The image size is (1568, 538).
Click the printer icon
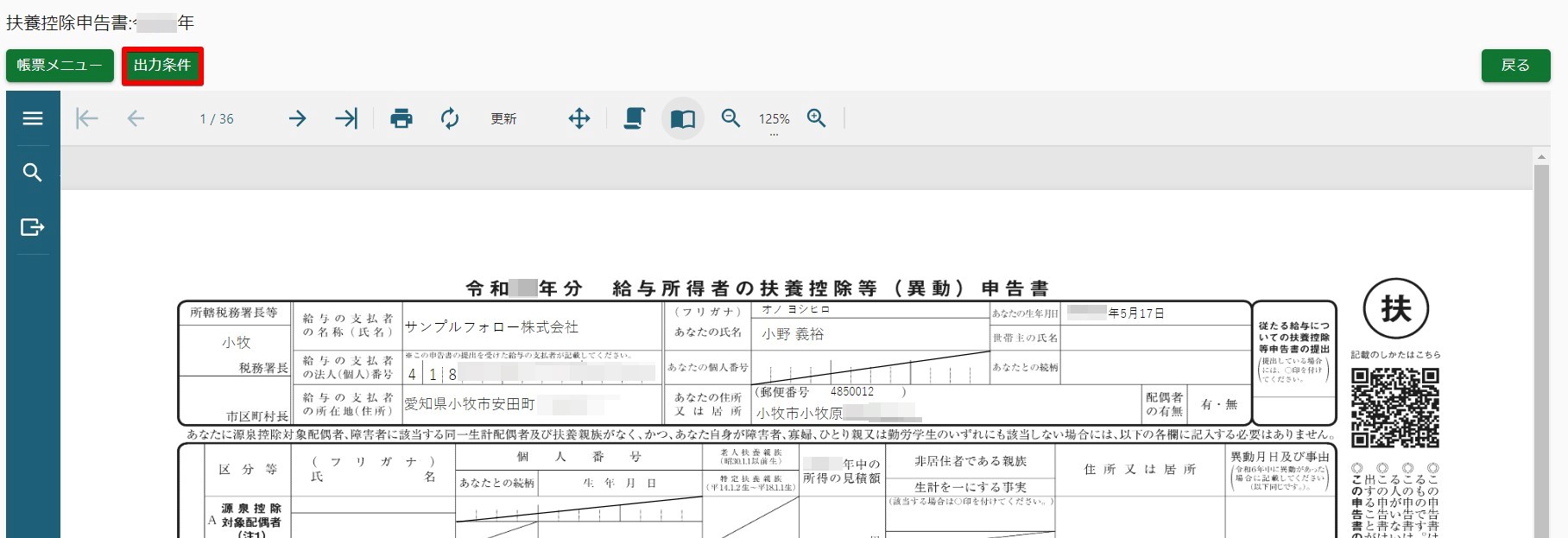coord(401,118)
